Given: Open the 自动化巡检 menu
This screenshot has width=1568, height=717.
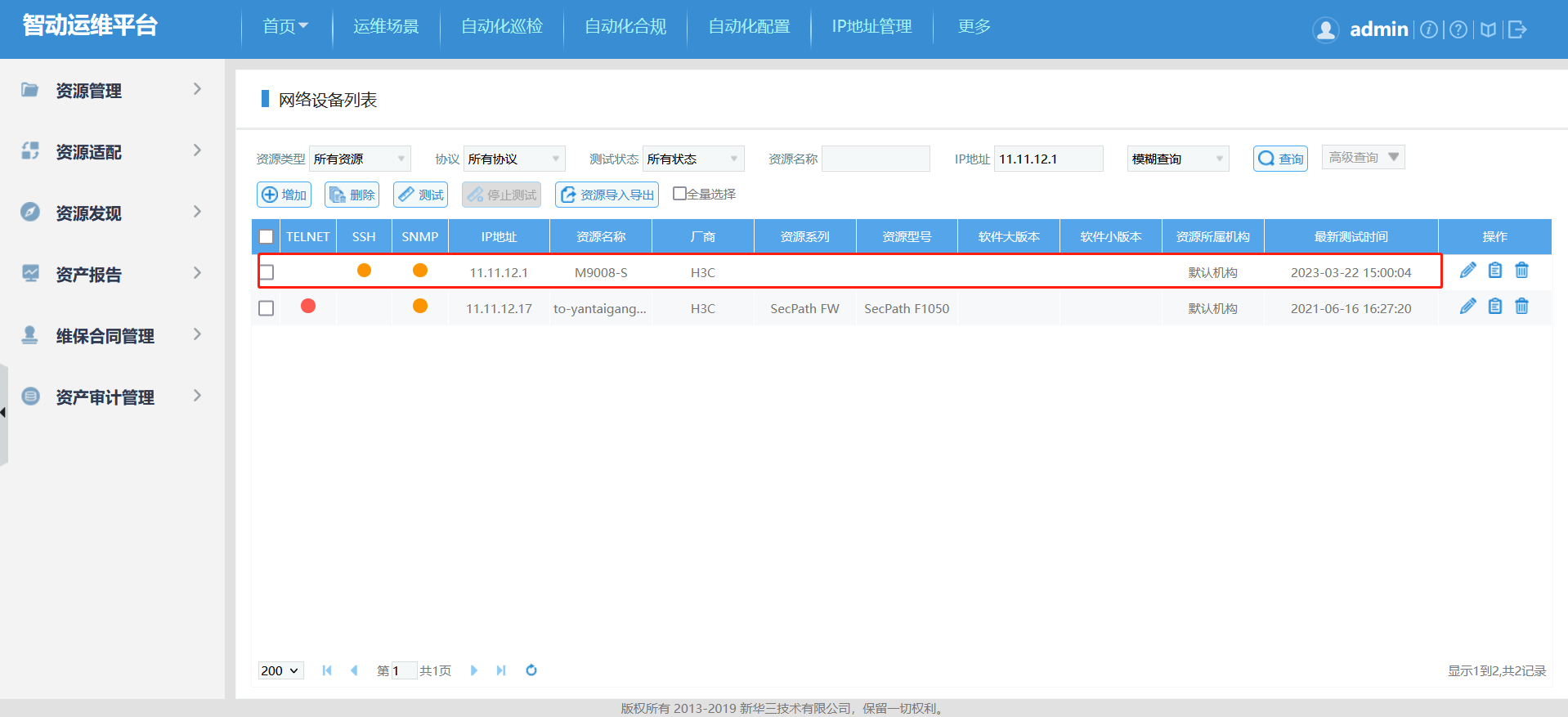Looking at the screenshot, I should point(502,27).
